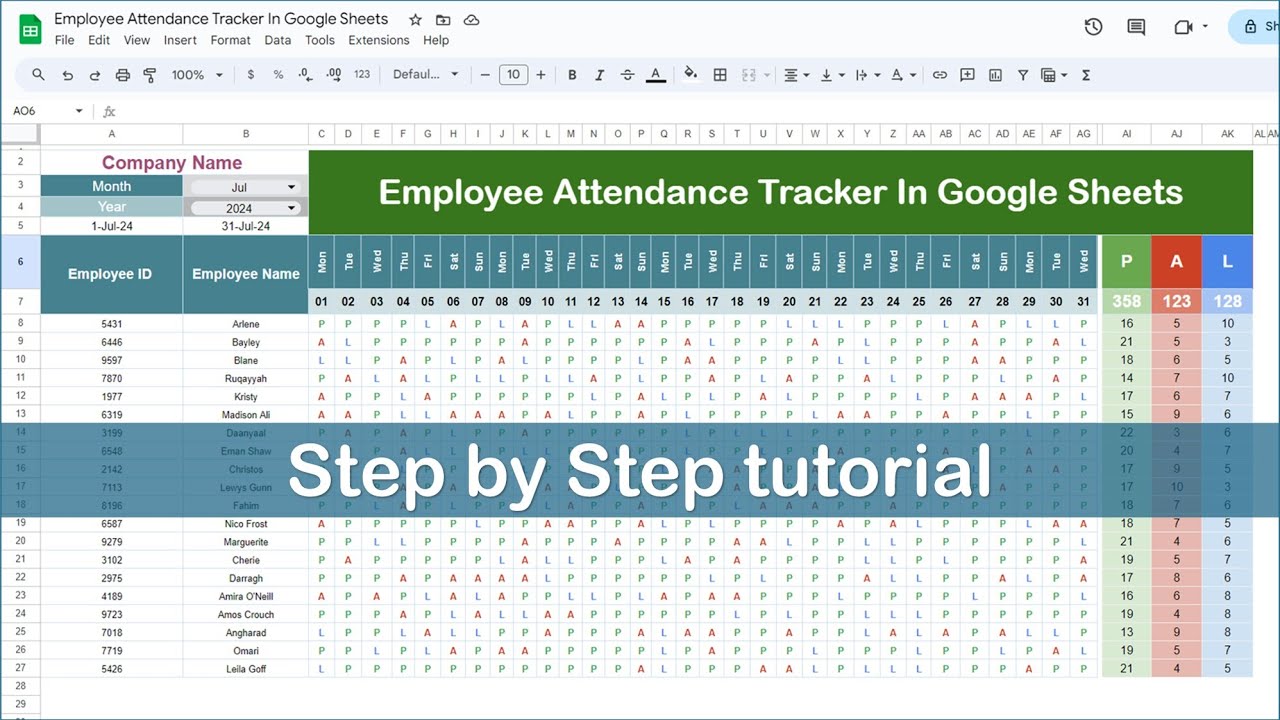
Task: Open version history clock icon
Action: tap(1093, 27)
